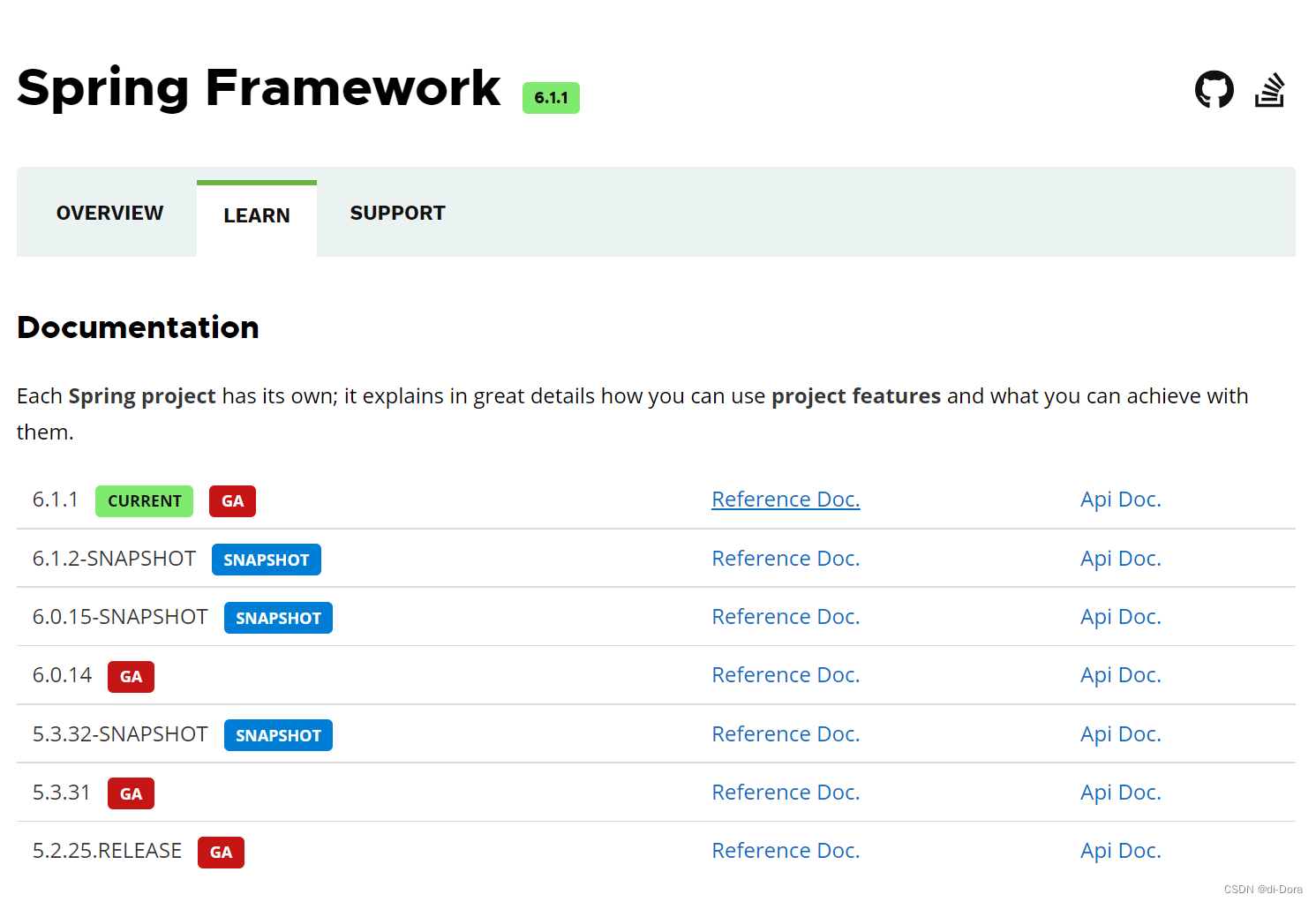1316x902 pixels.
Task: Open Api Doc. for version 6.1.1
Action: tap(1120, 500)
